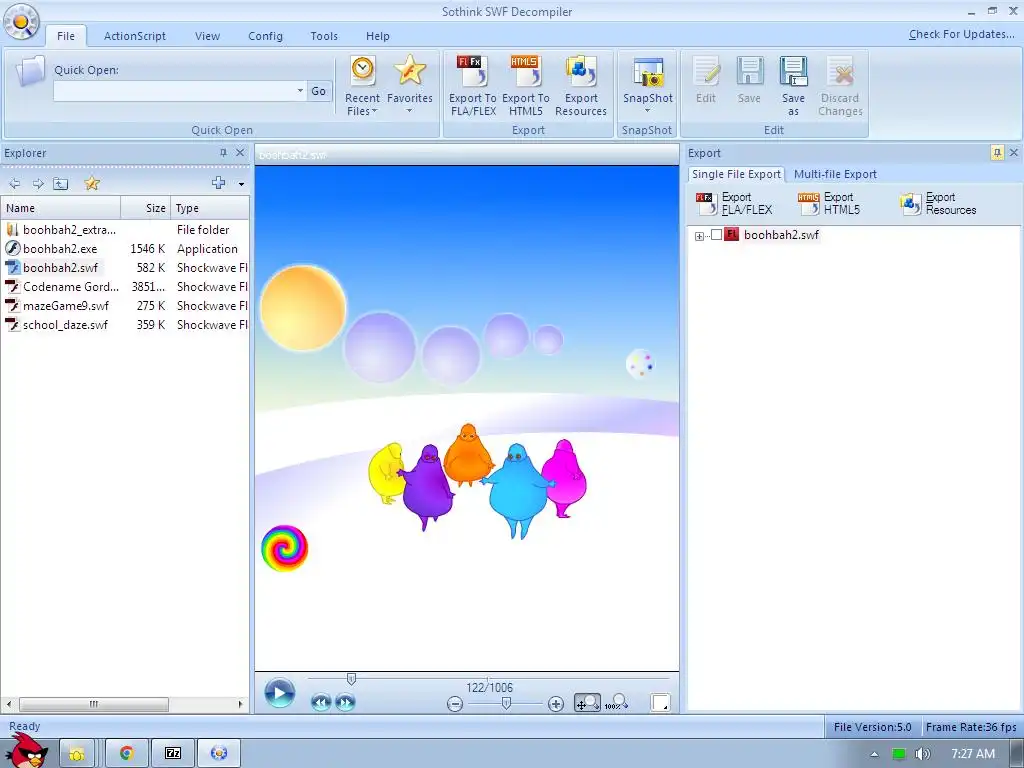This screenshot has height=768, width=1024.
Task: Zoom out the preview
Action: (455, 704)
